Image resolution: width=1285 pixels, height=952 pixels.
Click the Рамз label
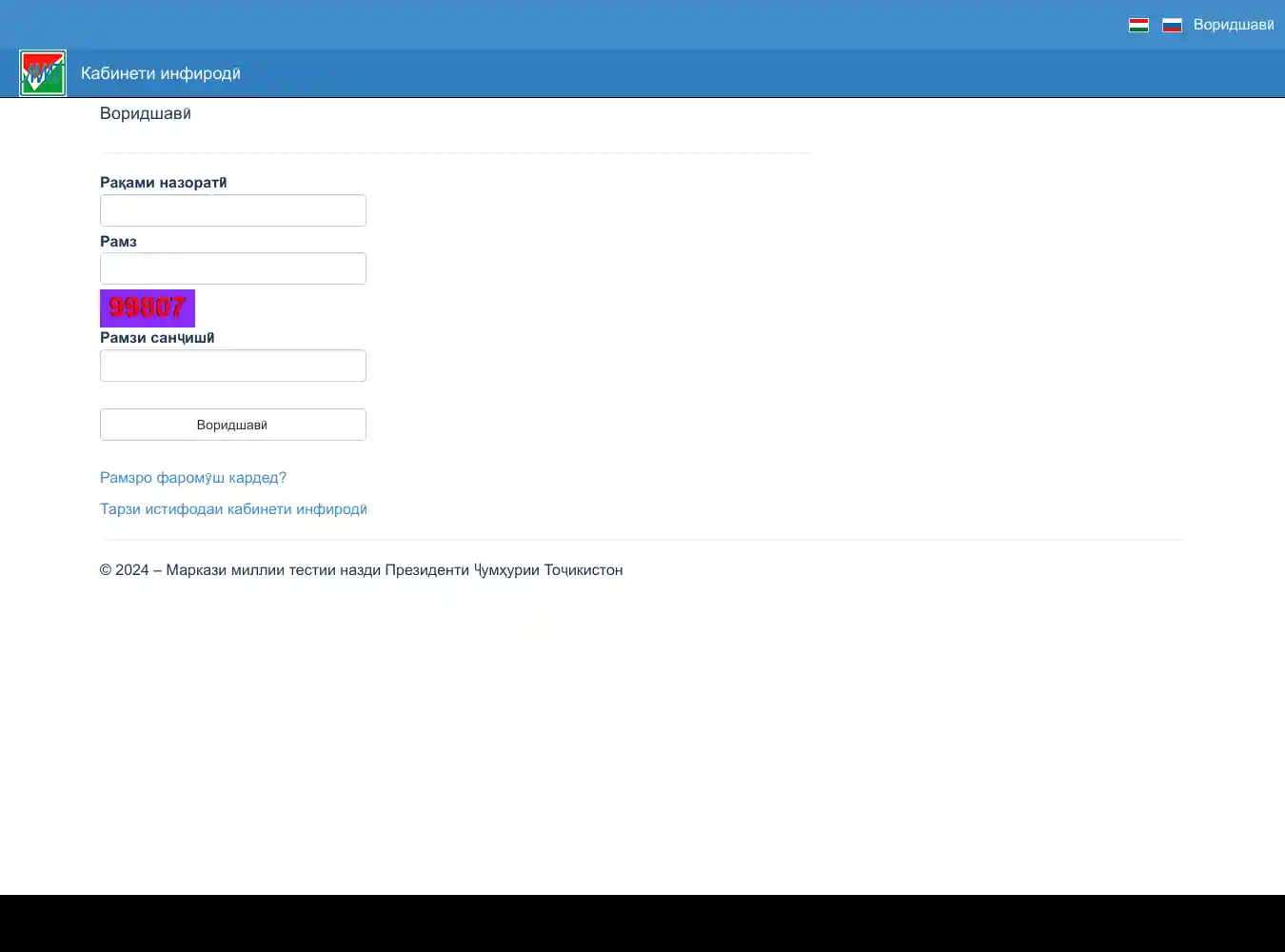(118, 242)
